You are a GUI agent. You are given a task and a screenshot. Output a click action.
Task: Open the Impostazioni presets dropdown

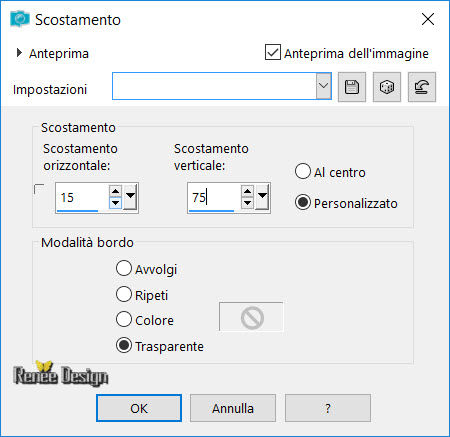point(323,86)
